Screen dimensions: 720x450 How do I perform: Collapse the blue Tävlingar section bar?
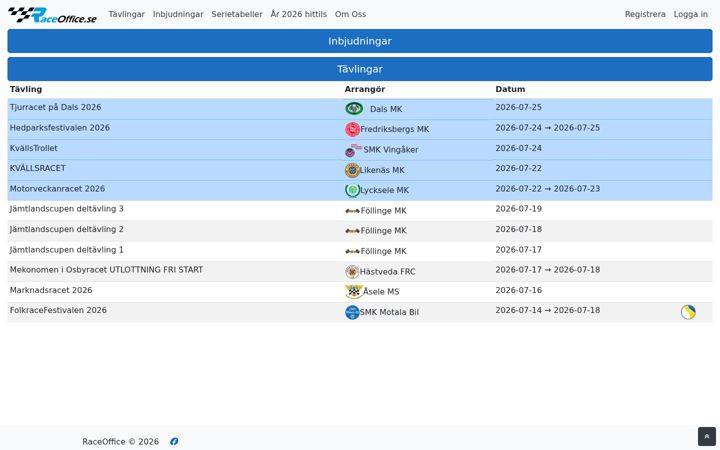[x=360, y=69]
